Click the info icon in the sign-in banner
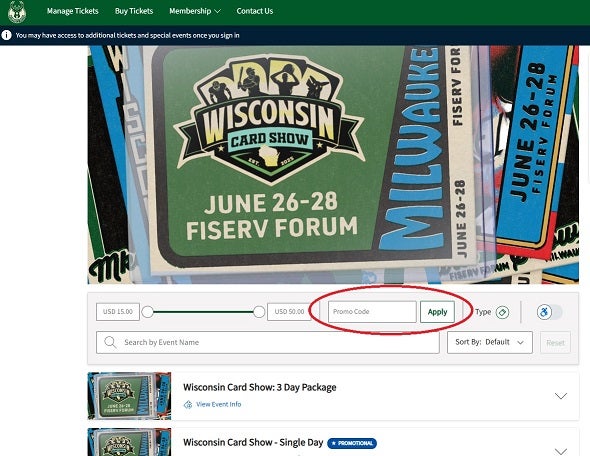590x456 pixels. (6, 35)
